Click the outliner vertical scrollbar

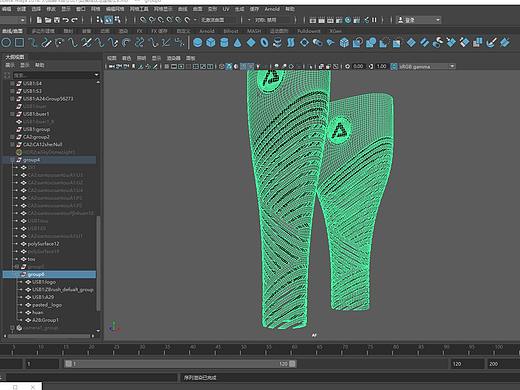coord(98,263)
